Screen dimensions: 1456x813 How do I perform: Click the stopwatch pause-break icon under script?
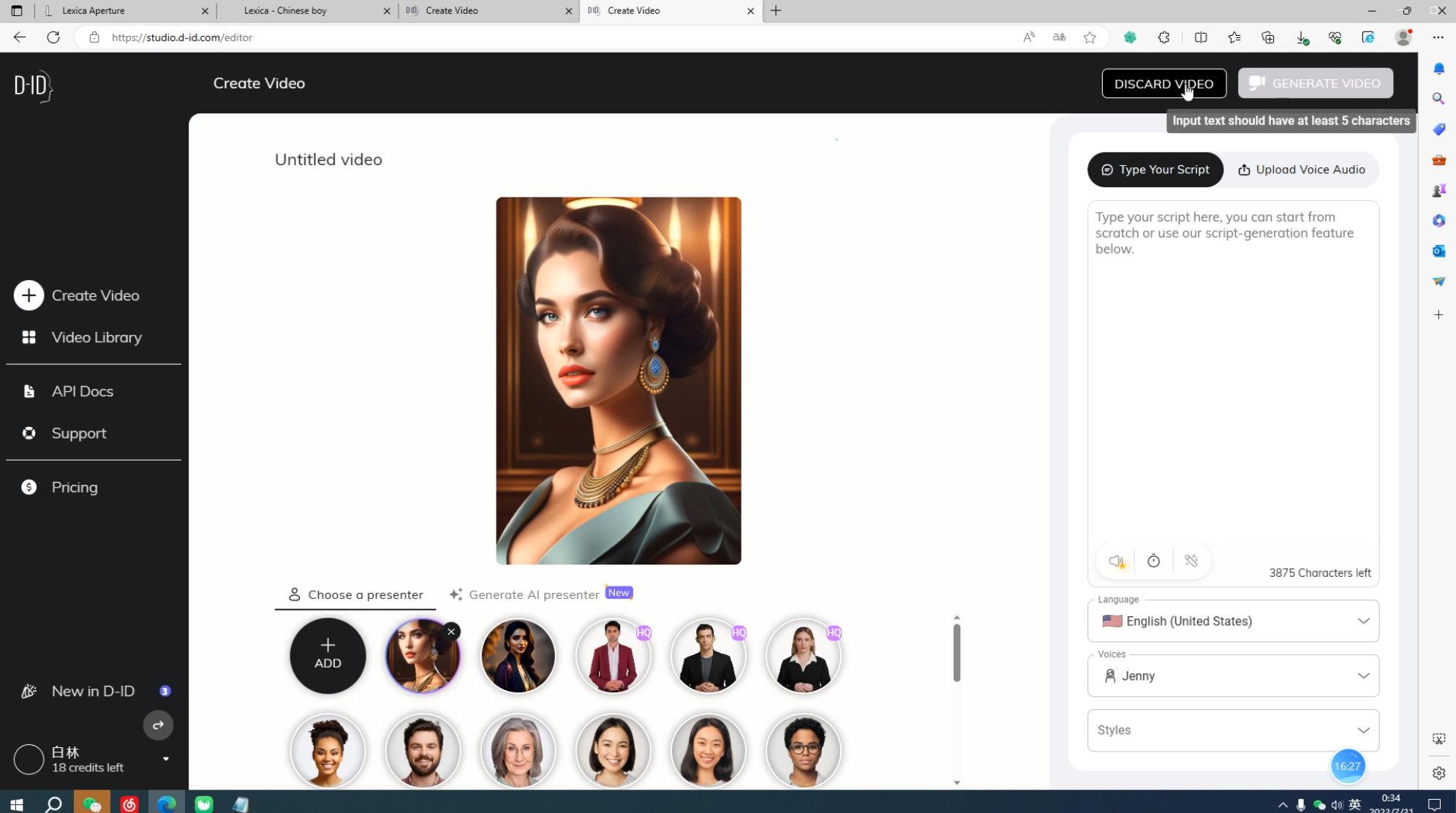click(x=1153, y=561)
